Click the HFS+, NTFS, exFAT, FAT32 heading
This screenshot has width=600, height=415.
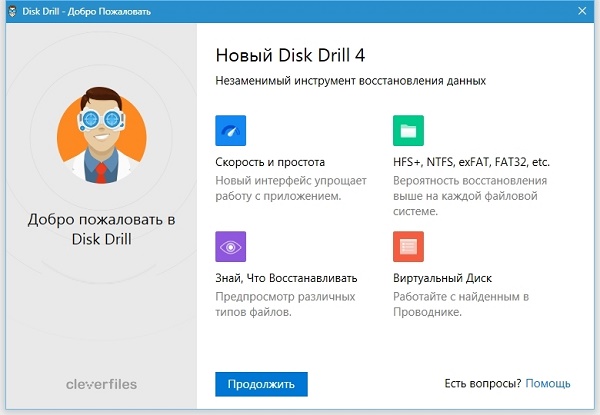click(x=471, y=162)
